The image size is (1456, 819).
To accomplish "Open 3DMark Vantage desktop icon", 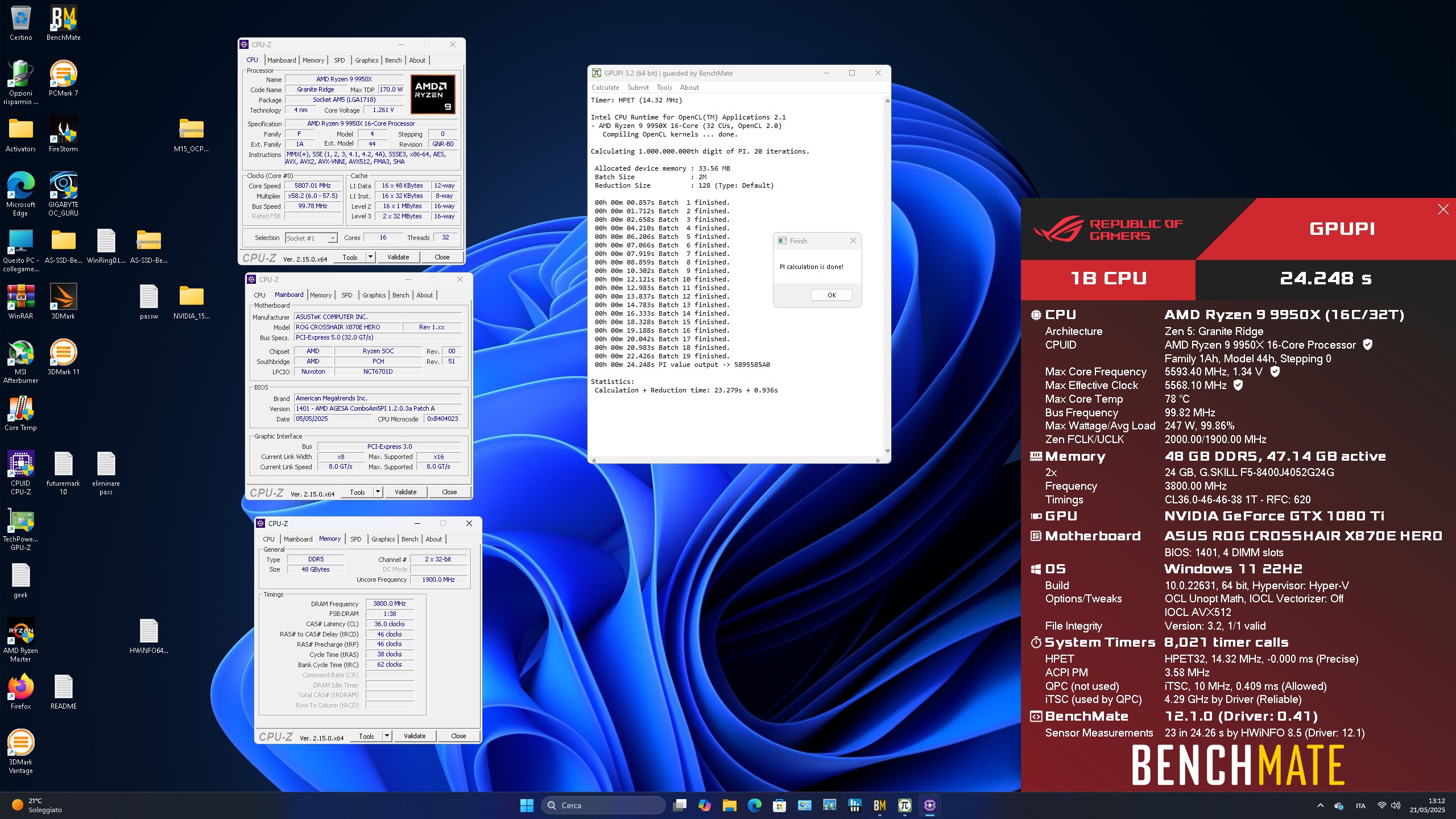I will tap(20, 752).
